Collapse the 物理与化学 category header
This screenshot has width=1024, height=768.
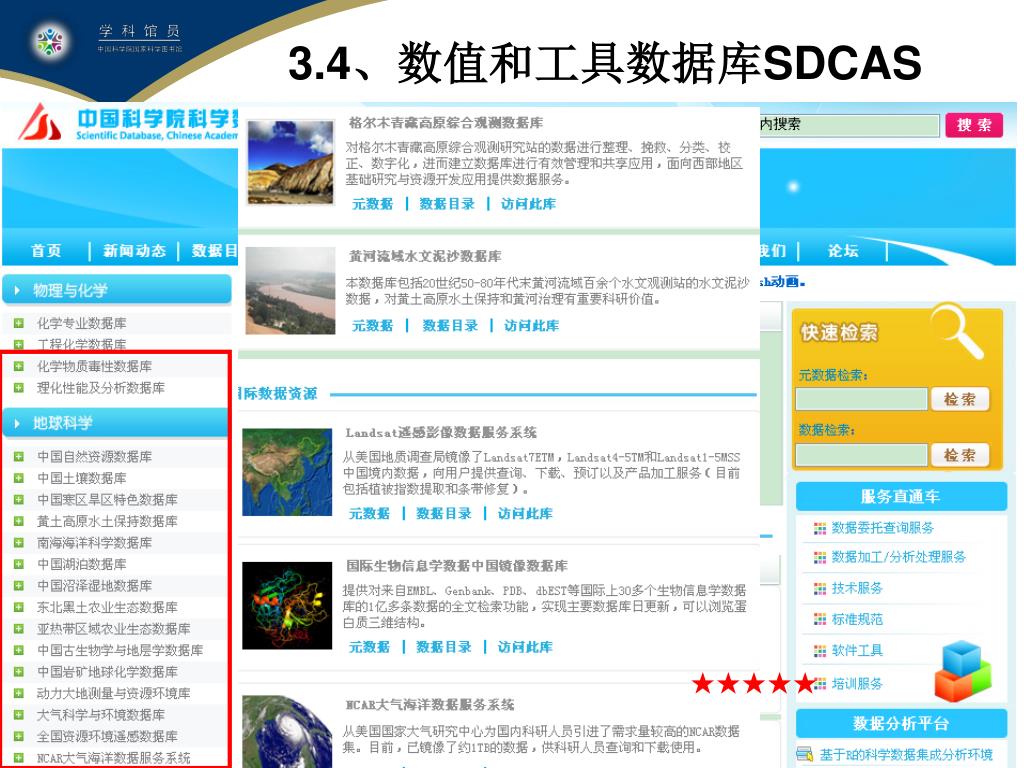117,290
